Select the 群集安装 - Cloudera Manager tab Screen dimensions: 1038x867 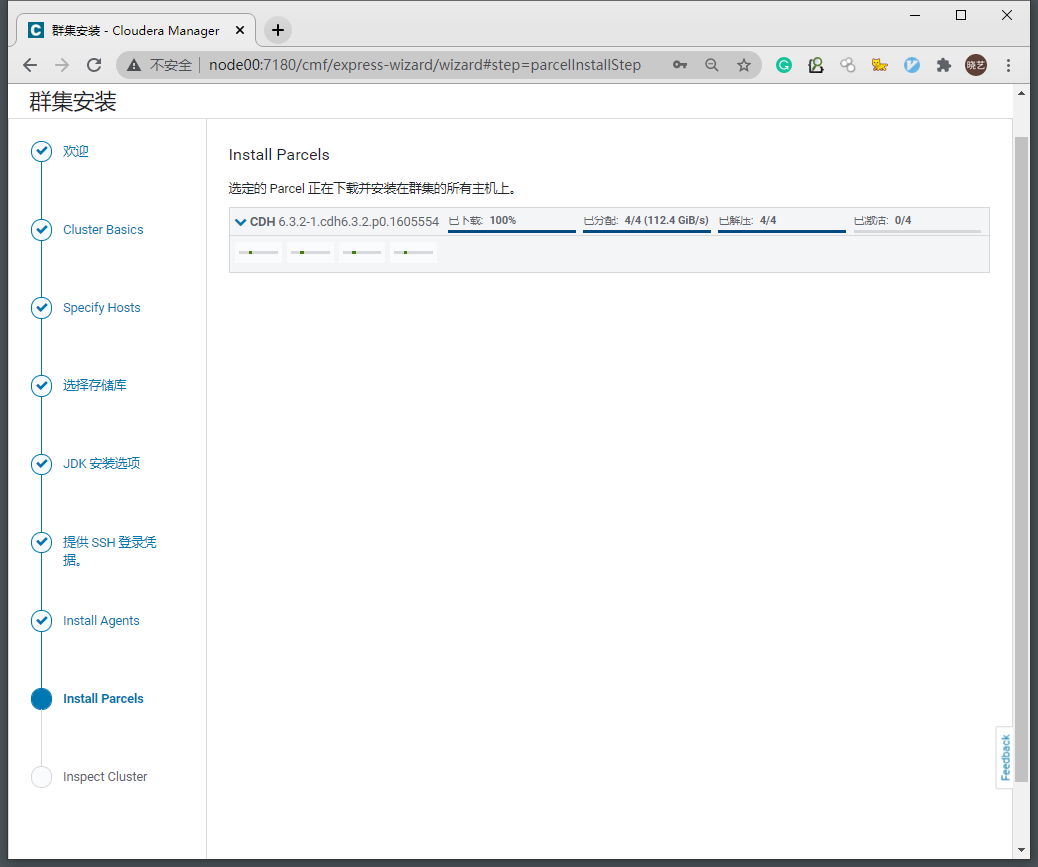pyautogui.click(x=135, y=30)
